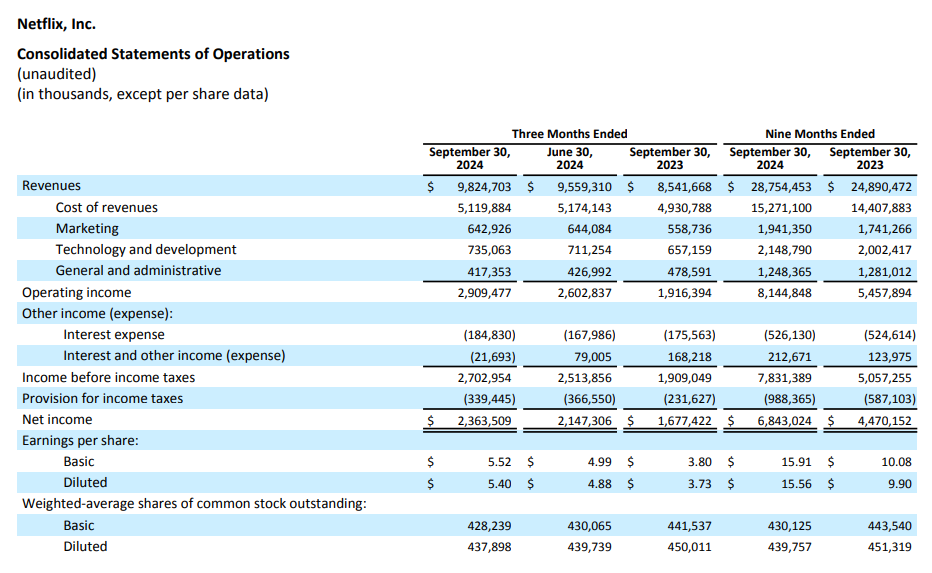Screen dimensions: 932x573
Task: Select basic earnings per share value 3.80
Action: tap(700, 462)
